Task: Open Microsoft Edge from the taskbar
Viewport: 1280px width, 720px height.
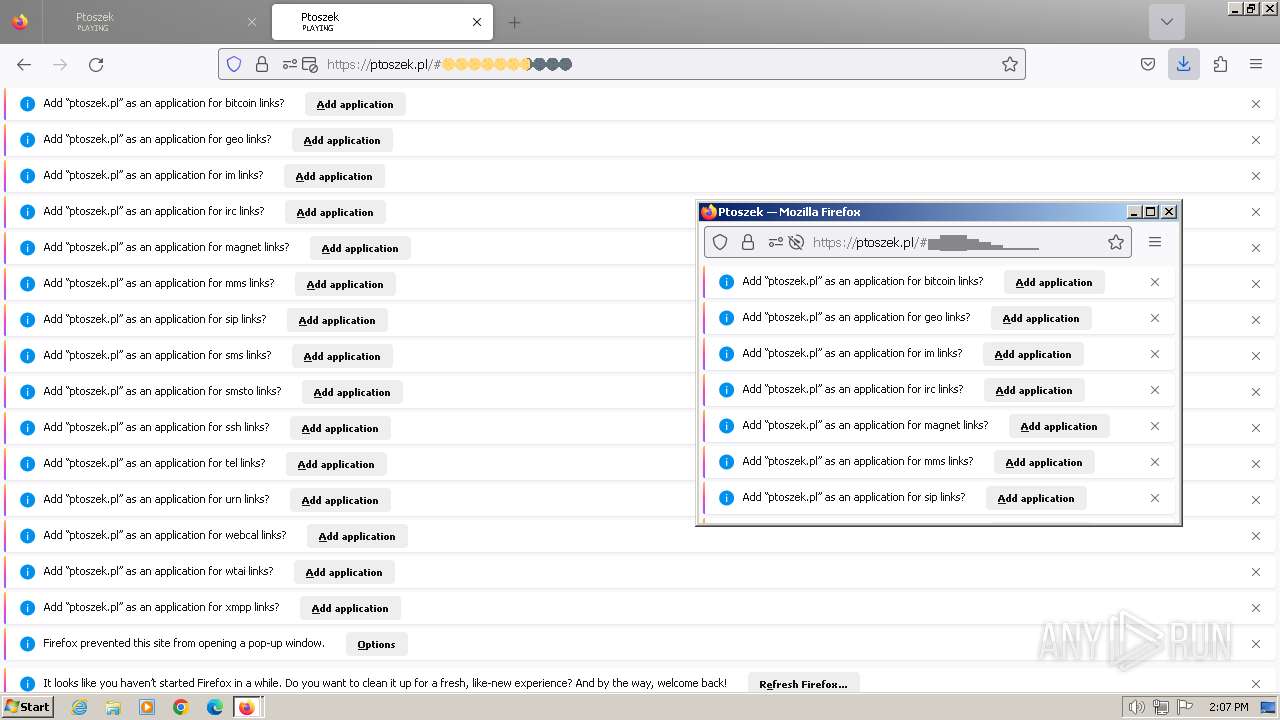Action: point(214,707)
